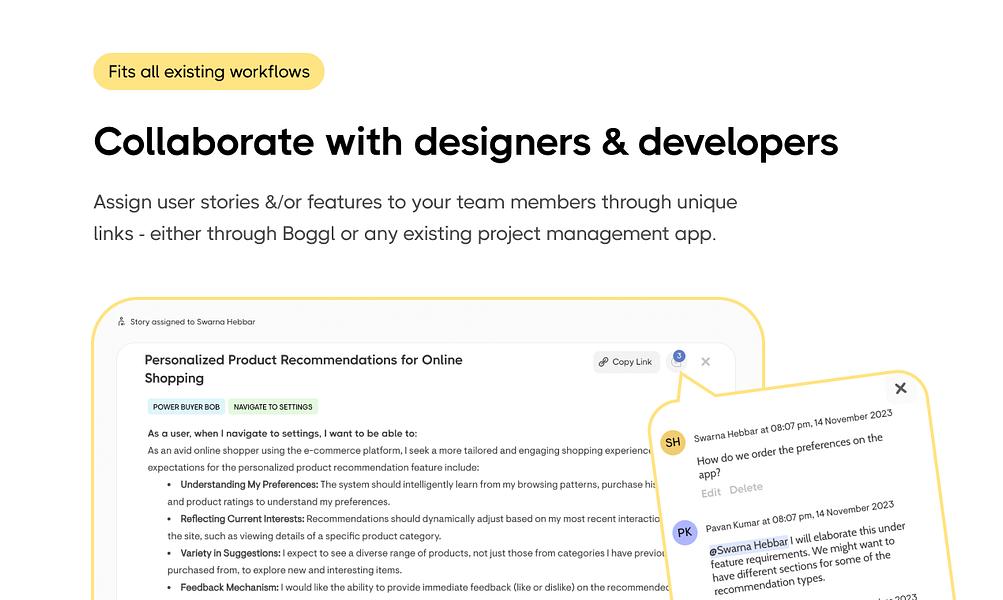The height and width of the screenshot is (600, 1003).
Task: Delete Swarna Hebbar's comment
Action: pyautogui.click(x=746, y=488)
